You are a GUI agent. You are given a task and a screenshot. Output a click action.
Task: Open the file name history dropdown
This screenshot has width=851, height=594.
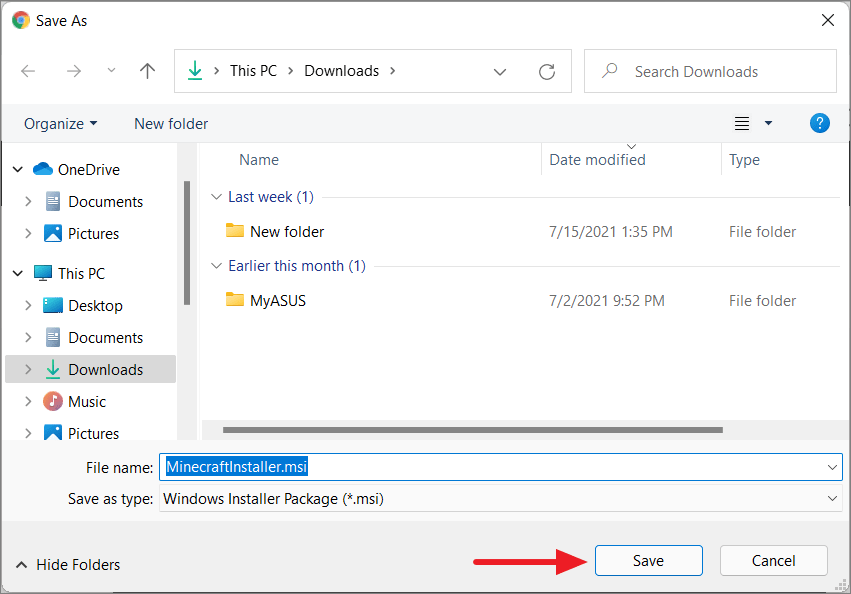830,466
